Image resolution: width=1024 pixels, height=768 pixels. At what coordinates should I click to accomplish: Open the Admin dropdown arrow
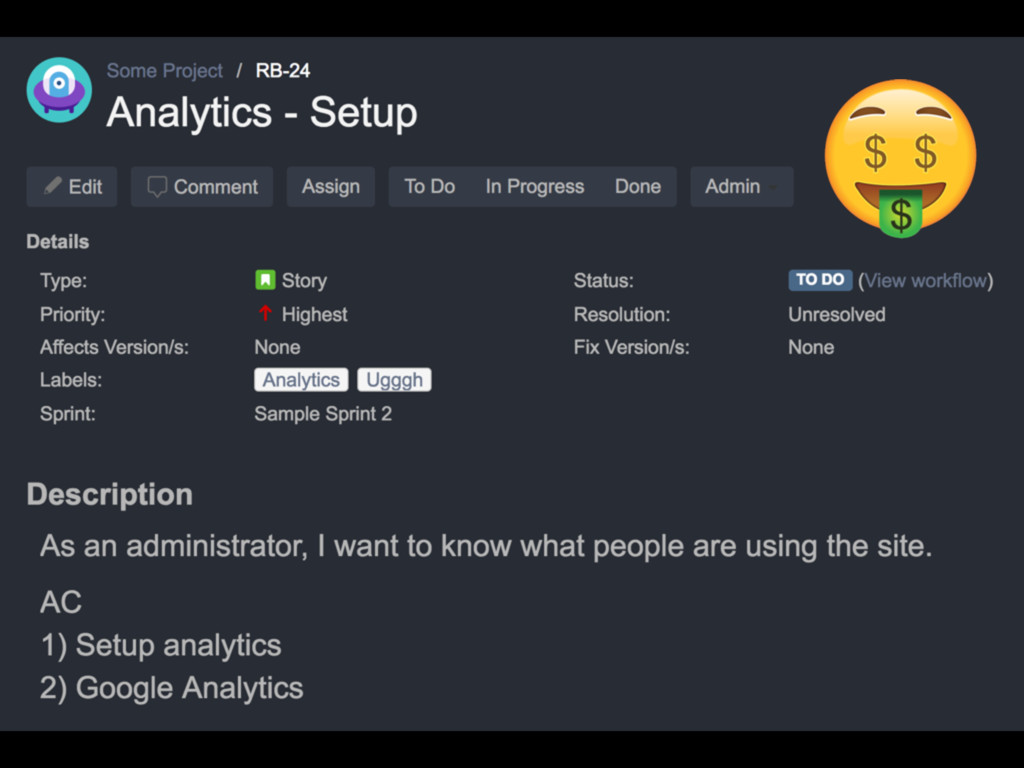[773, 187]
